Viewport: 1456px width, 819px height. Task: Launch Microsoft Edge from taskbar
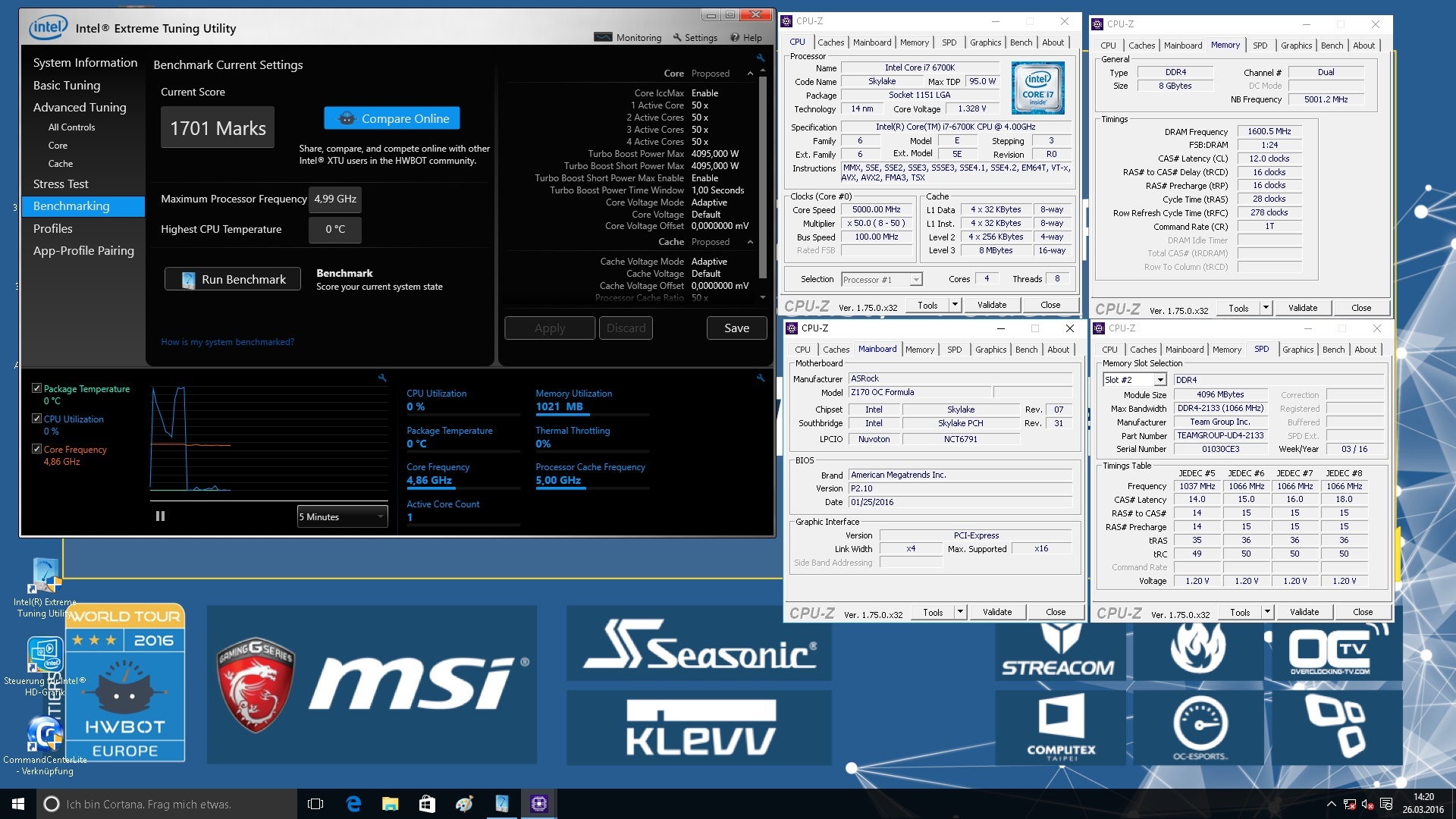pyautogui.click(x=353, y=804)
